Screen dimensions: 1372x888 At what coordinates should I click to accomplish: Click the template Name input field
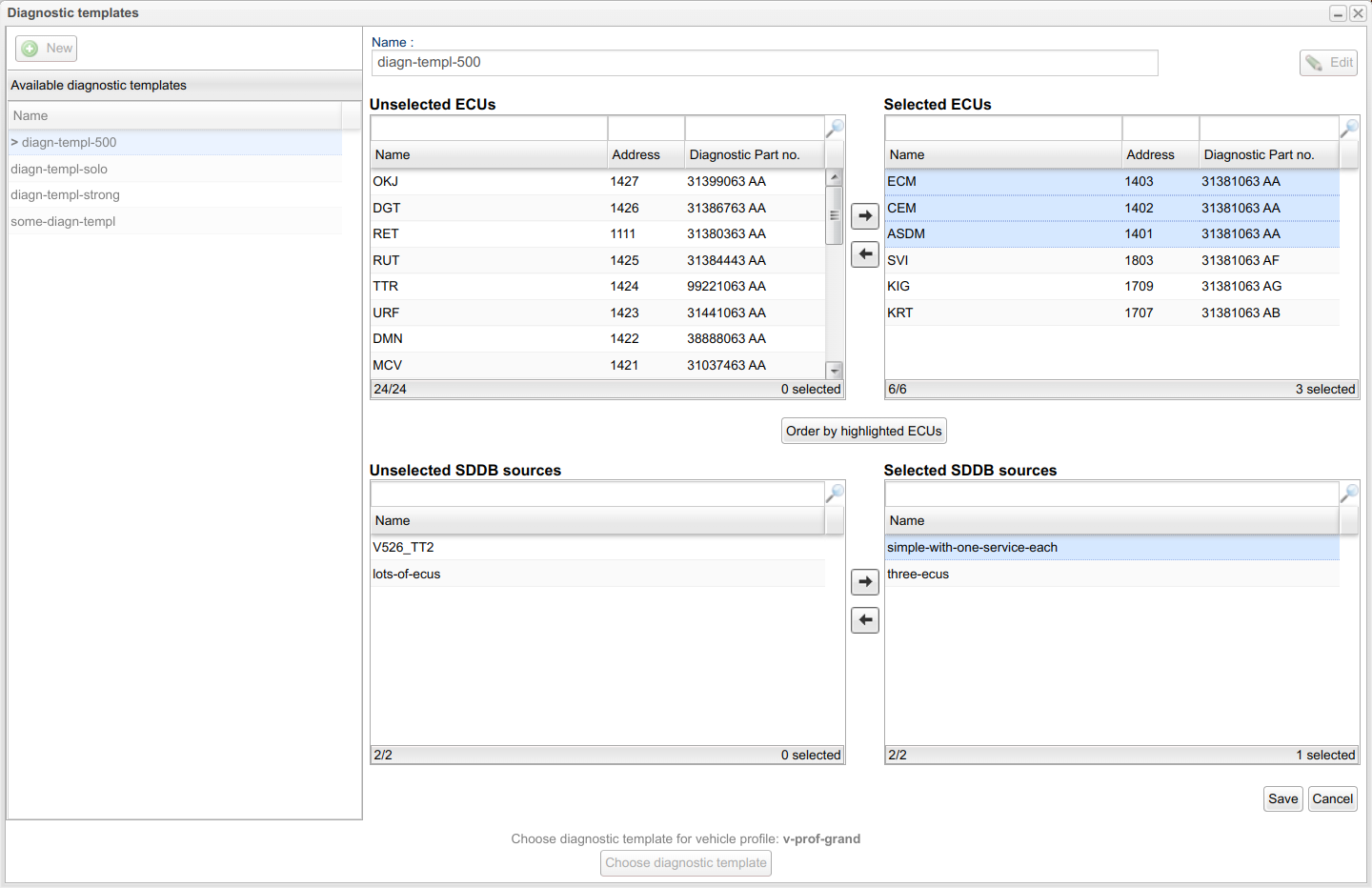coord(764,63)
